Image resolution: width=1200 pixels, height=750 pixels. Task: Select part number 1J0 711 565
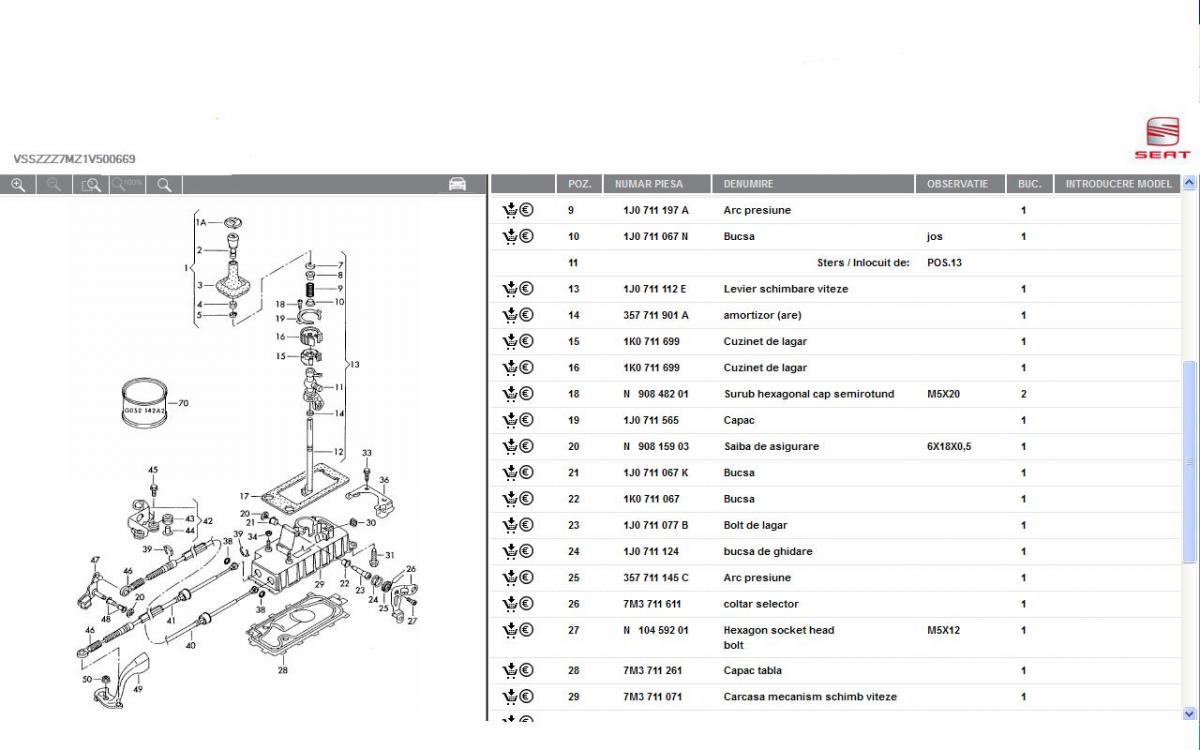coord(650,421)
